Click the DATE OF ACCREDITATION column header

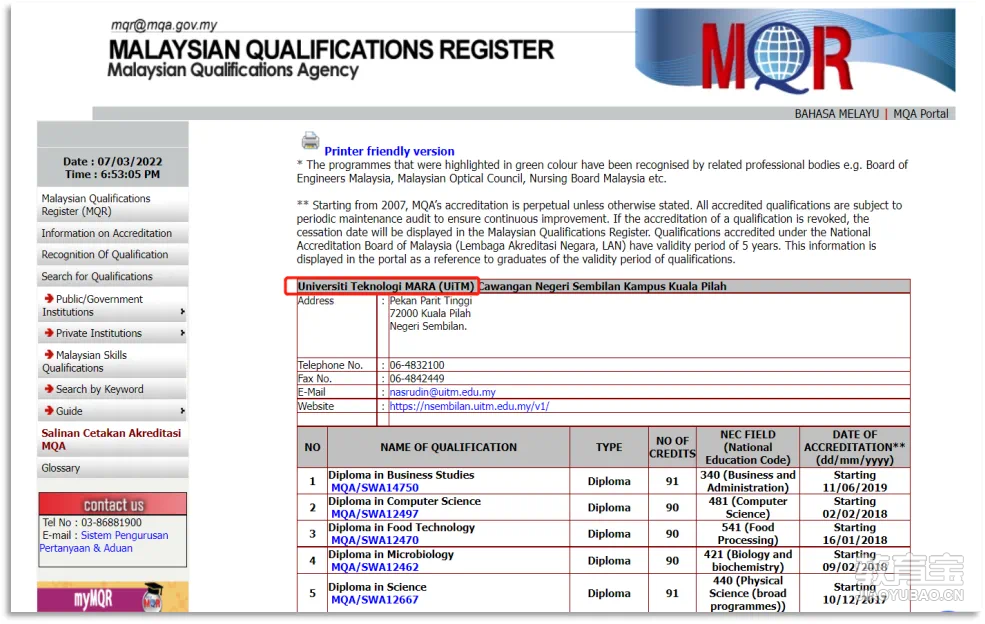(x=854, y=447)
